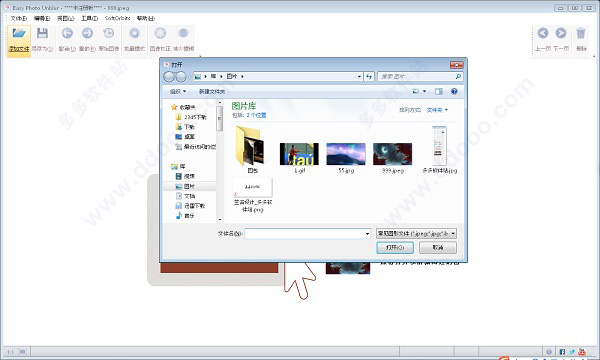The width and height of the screenshot is (600, 360).
Task: Click the YouTube icon in status bar
Action: click(x=582, y=352)
